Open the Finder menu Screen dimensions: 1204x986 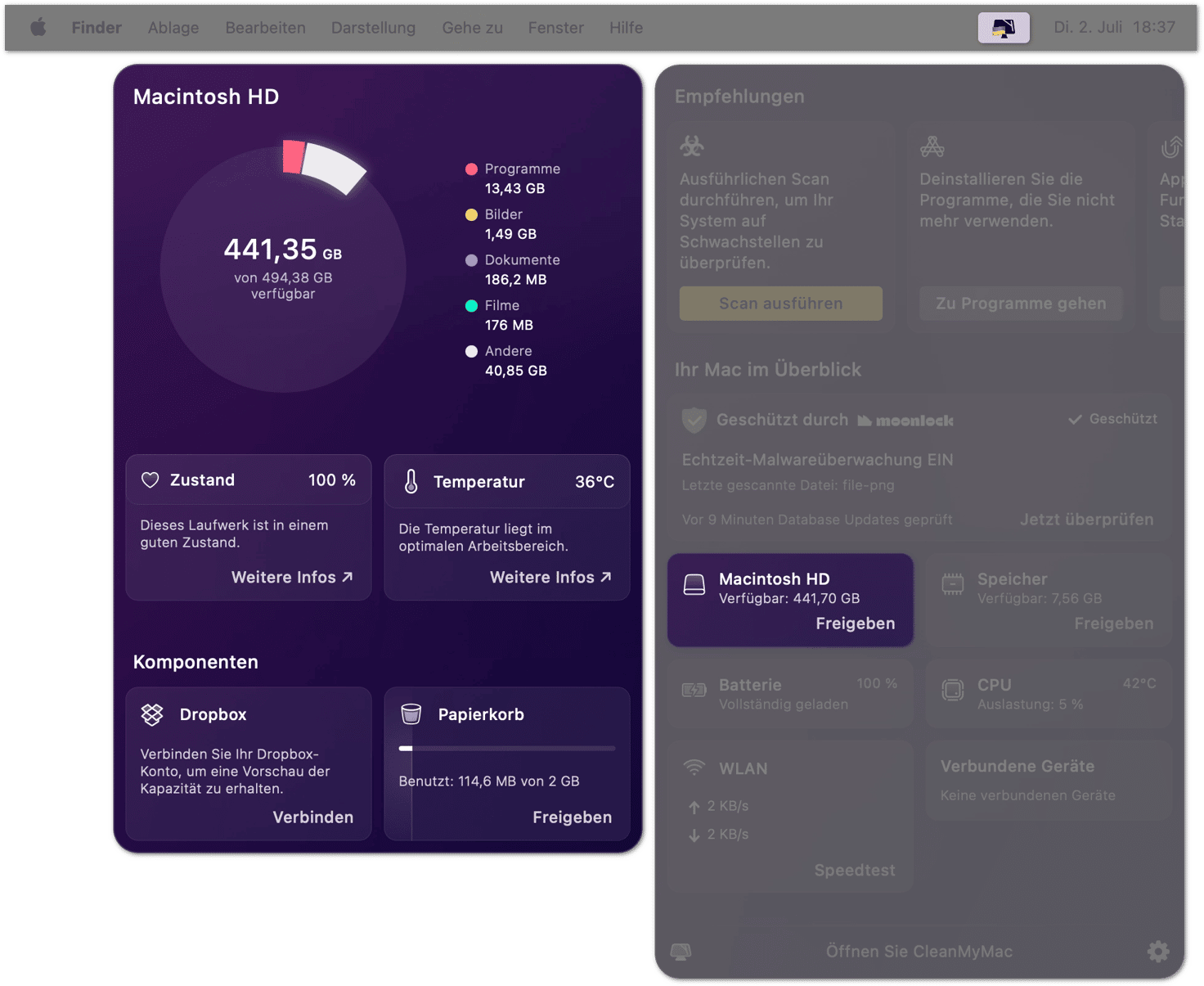click(x=97, y=27)
